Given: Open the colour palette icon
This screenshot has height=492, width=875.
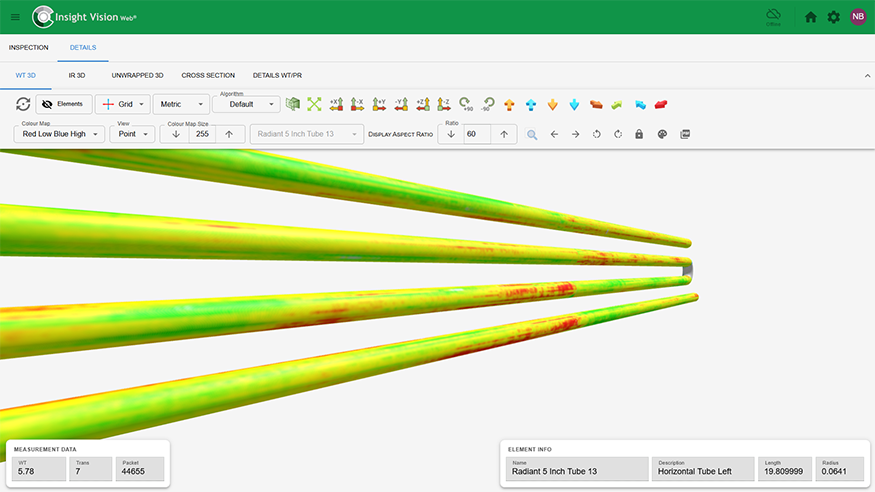Looking at the screenshot, I should tap(661, 134).
